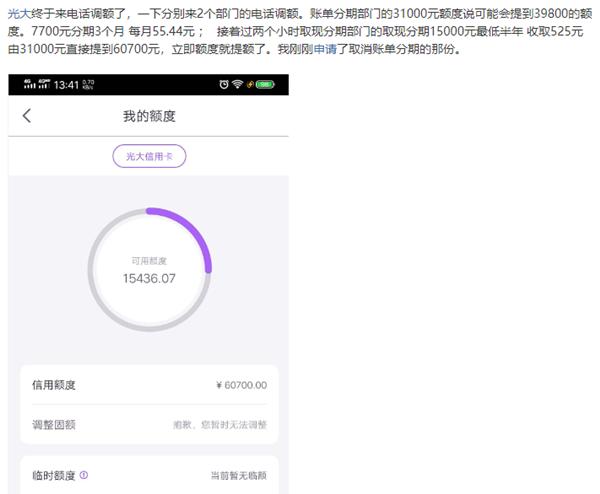Click the 我的额度 page title
The width and height of the screenshot is (600, 494).
[x=149, y=116]
